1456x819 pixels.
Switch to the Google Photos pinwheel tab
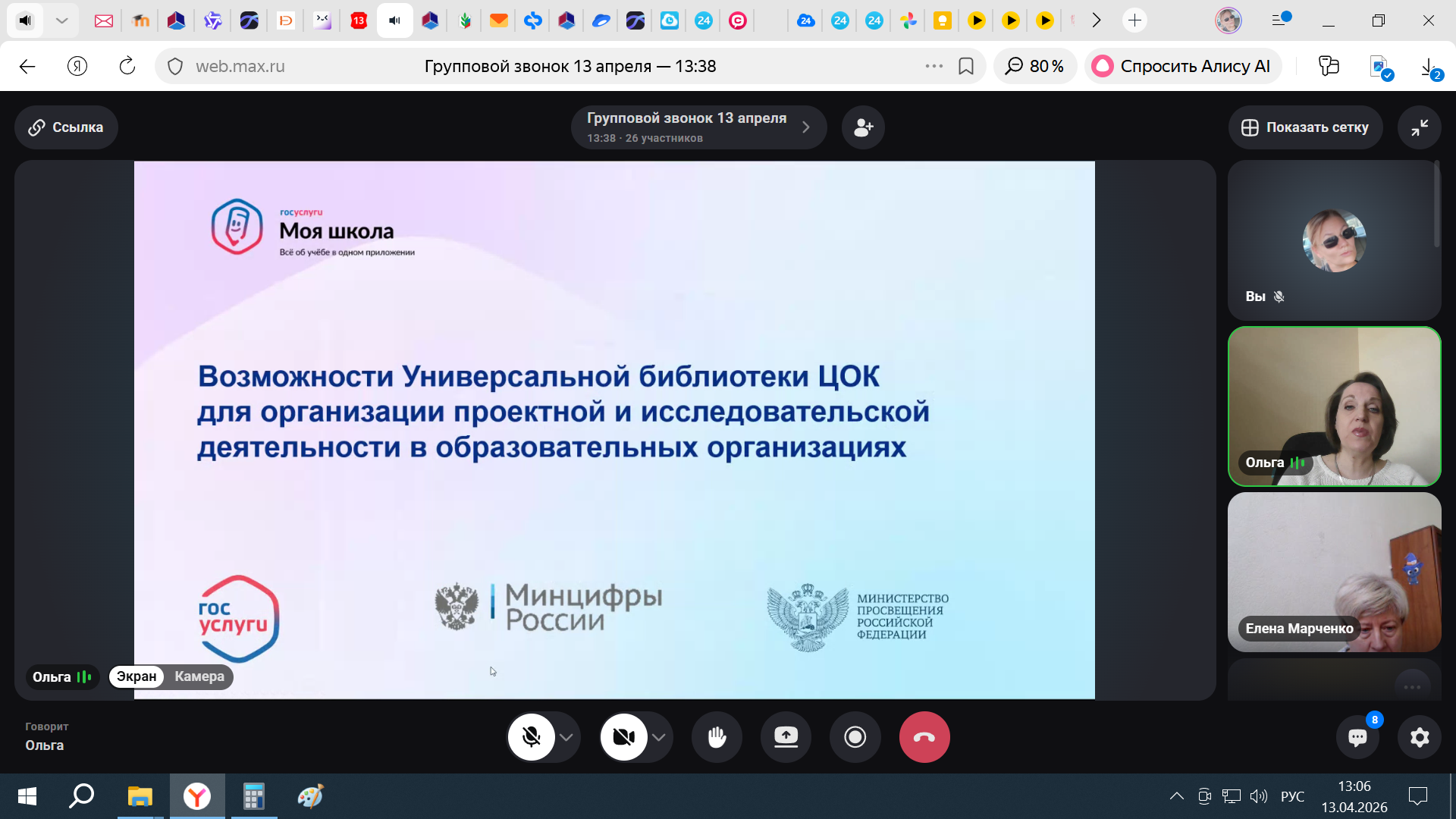(908, 20)
